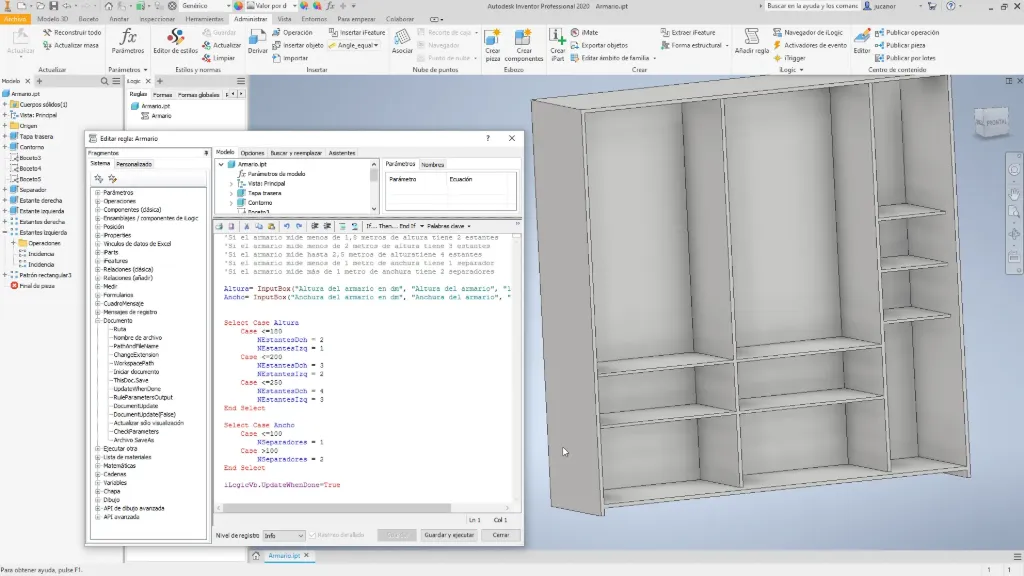Screen dimensions: 1024x576
Task: Click the Derivar icon in ribbon
Action: point(257,42)
